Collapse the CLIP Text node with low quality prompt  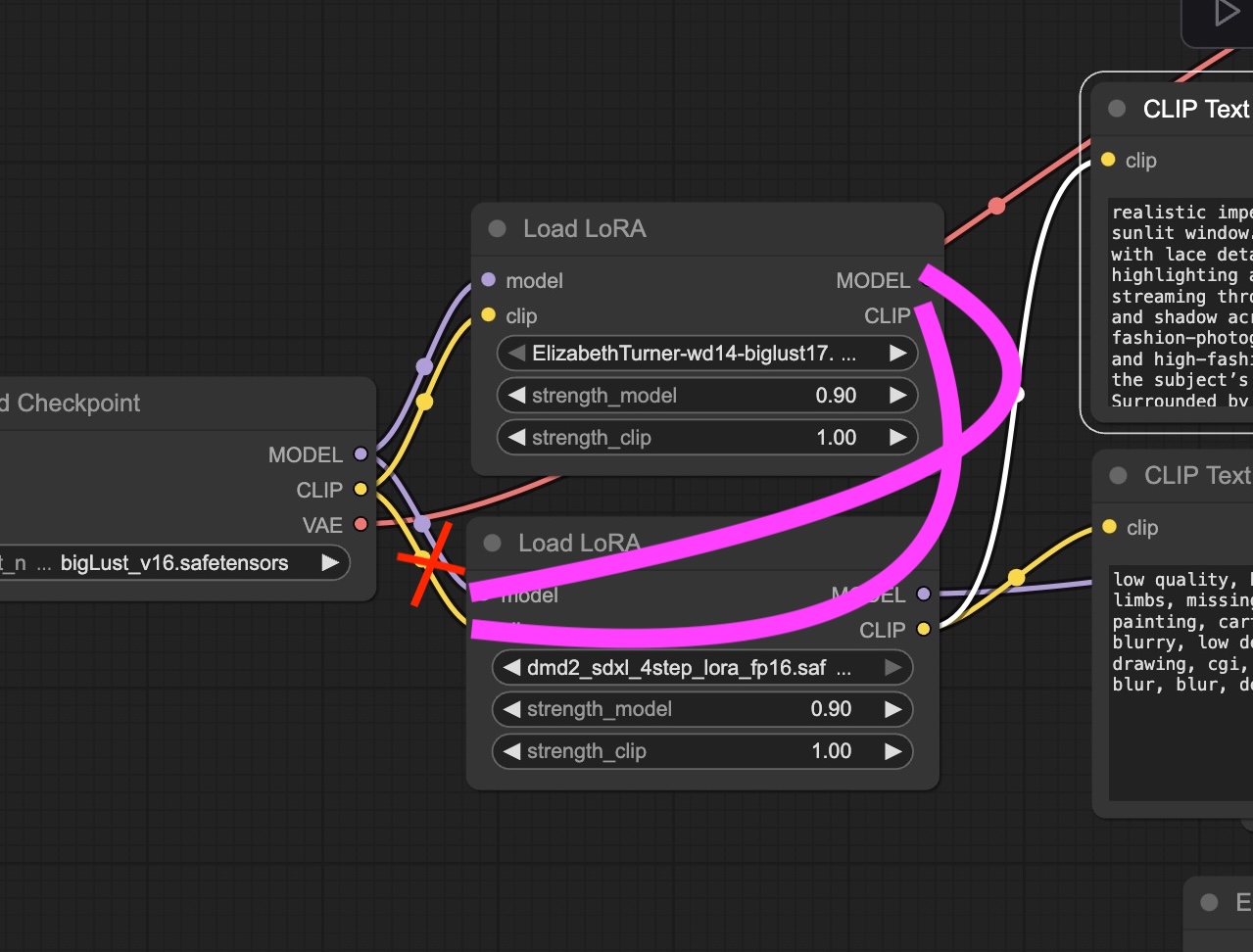pyautogui.click(x=1118, y=475)
